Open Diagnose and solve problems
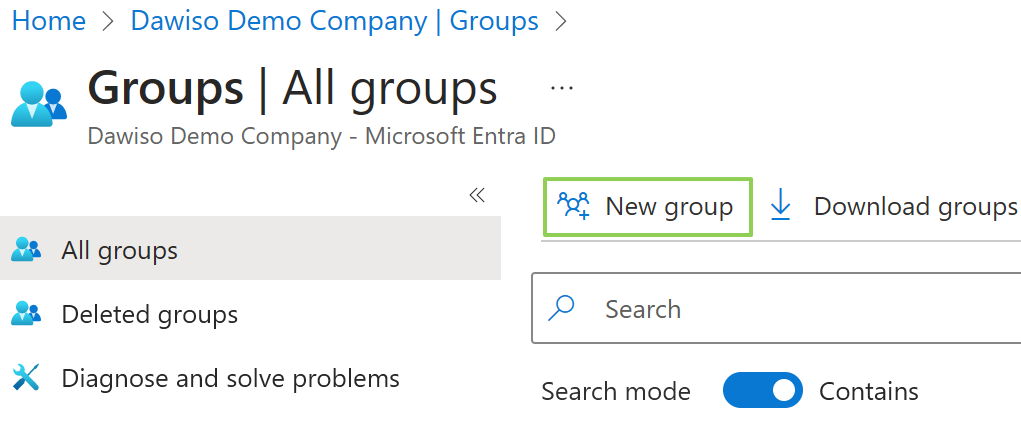 pos(250,378)
